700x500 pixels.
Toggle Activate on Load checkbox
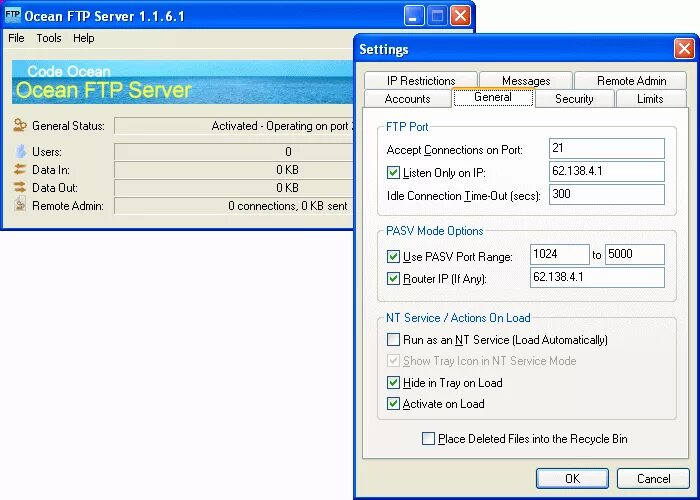pyautogui.click(x=393, y=404)
